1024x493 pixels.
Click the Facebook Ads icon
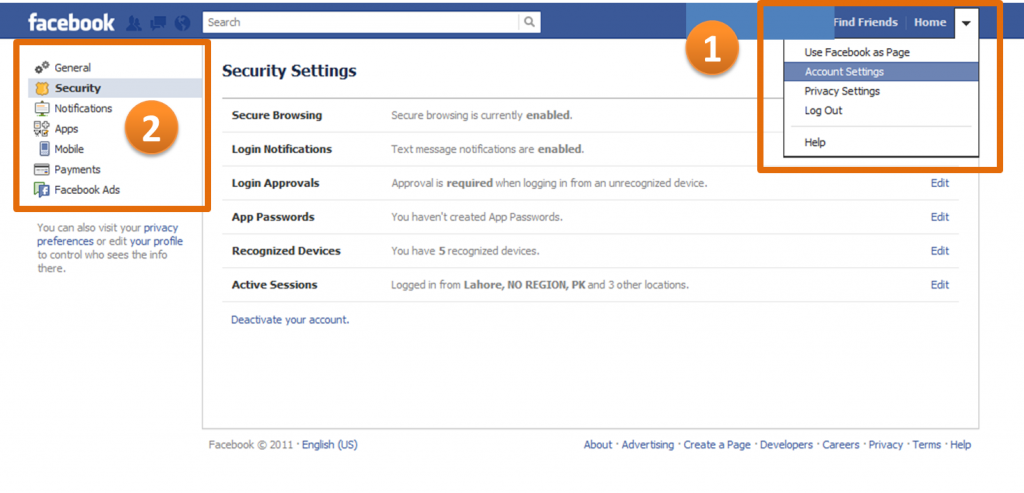click(x=42, y=190)
